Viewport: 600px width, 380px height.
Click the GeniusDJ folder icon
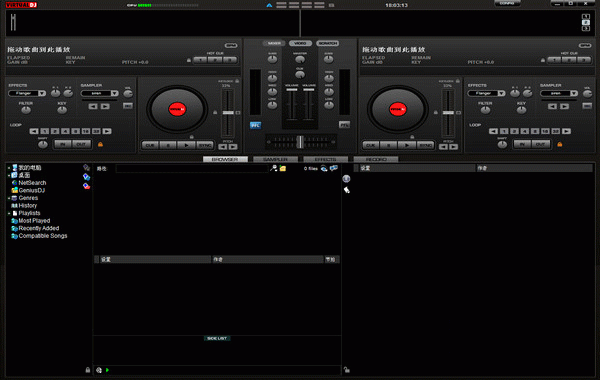coord(15,190)
